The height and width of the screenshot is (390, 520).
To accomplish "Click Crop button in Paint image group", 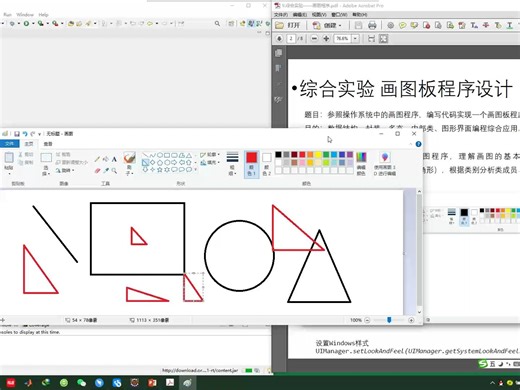I will click(63, 154).
